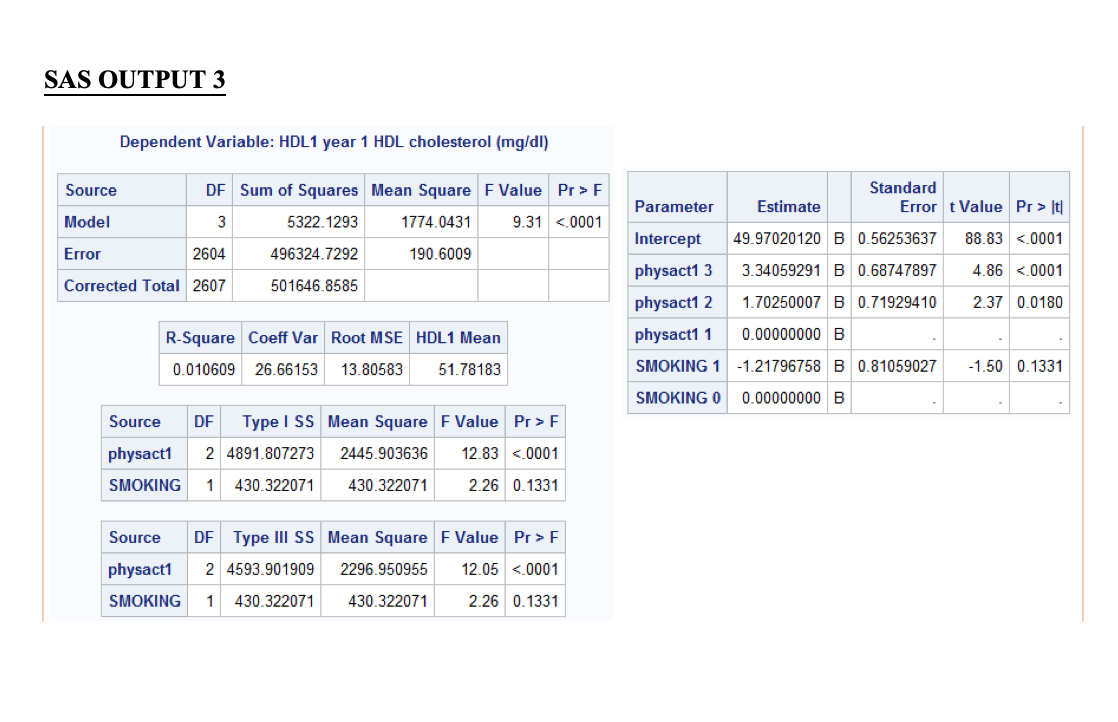
Task: Click t value 2.37
Action: click(x=988, y=302)
